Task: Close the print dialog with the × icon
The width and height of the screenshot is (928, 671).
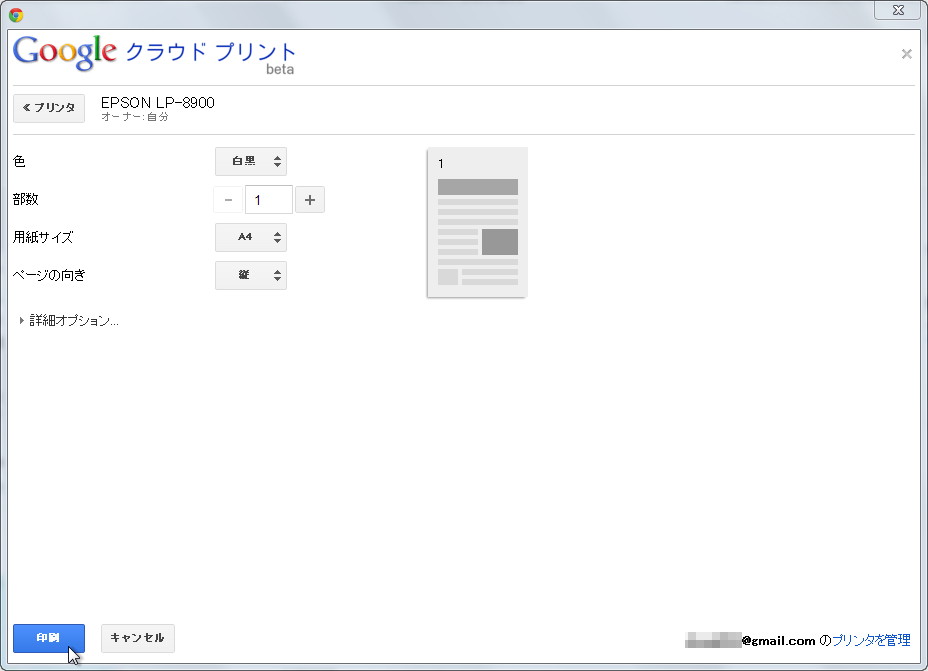Action: click(x=907, y=54)
